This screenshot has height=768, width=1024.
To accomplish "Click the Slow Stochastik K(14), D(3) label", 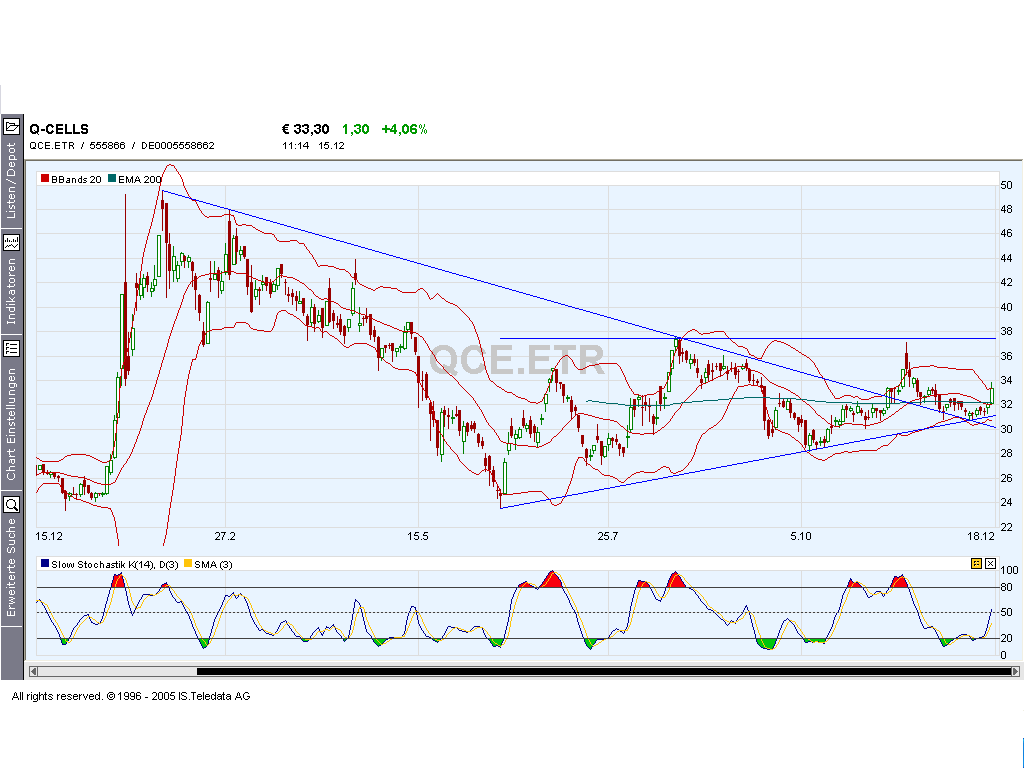I will [115, 565].
